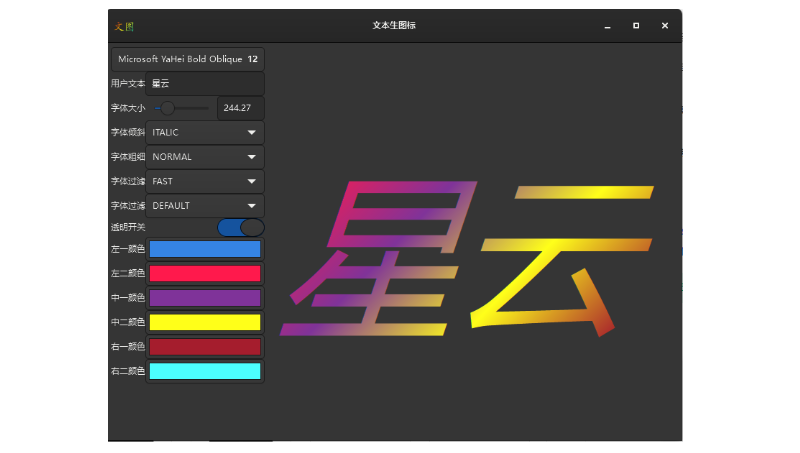
Task: Toggle the 透明开关 switch
Action: tap(241, 228)
